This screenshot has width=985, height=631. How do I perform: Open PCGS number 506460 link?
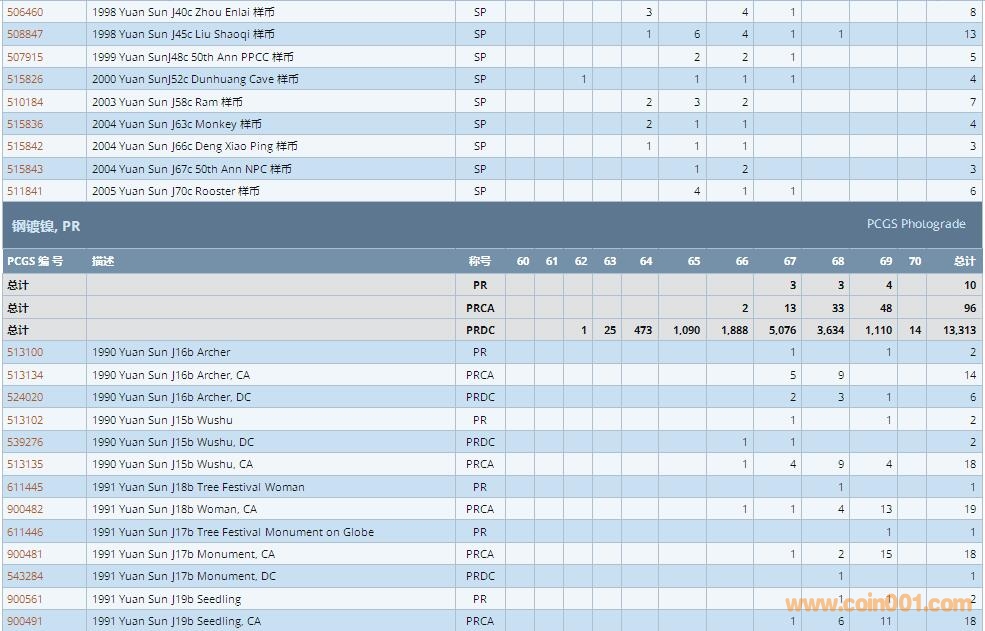pos(25,12)
